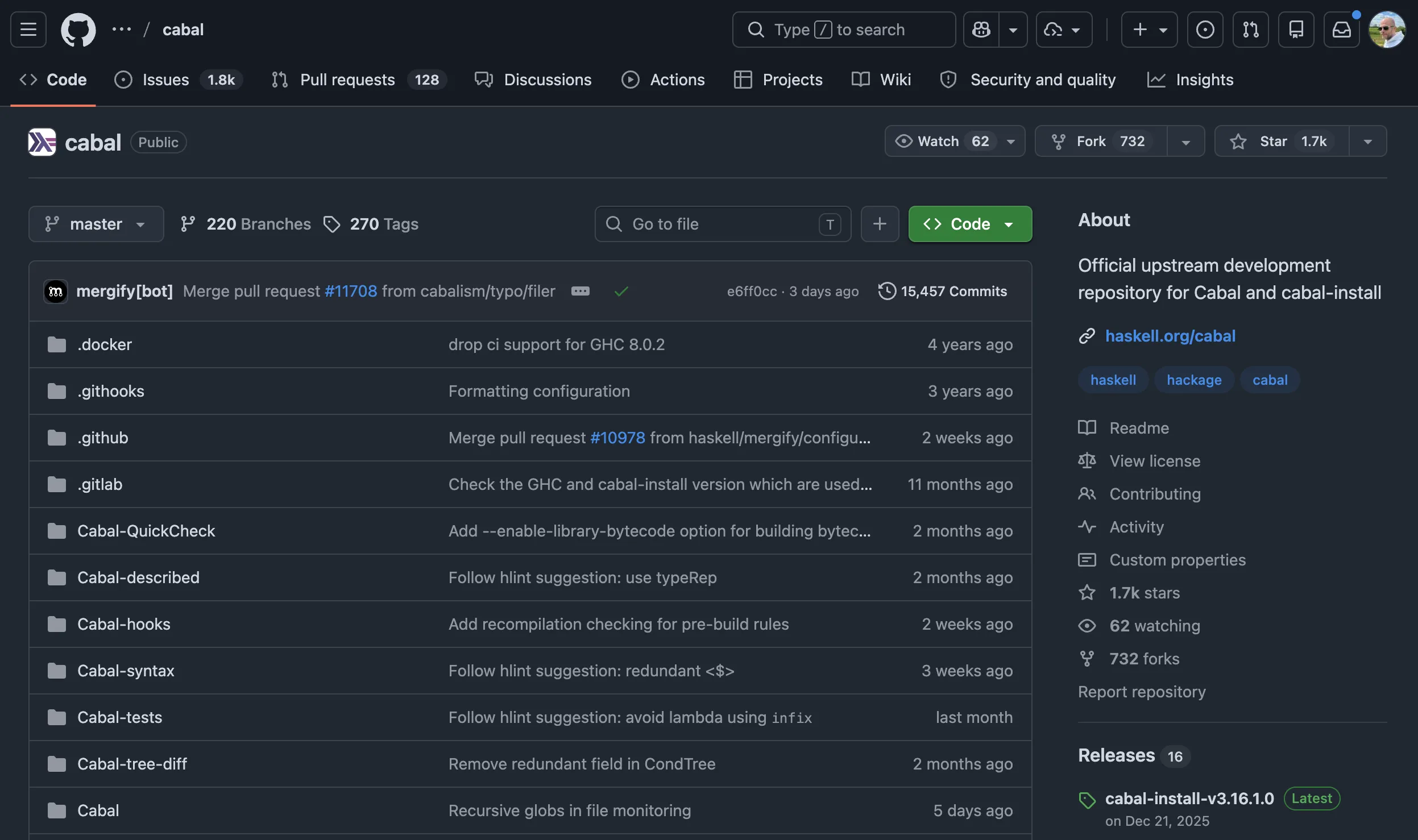Jump to Readme in About
The image size is (1418, 840).
(1124, 428)
